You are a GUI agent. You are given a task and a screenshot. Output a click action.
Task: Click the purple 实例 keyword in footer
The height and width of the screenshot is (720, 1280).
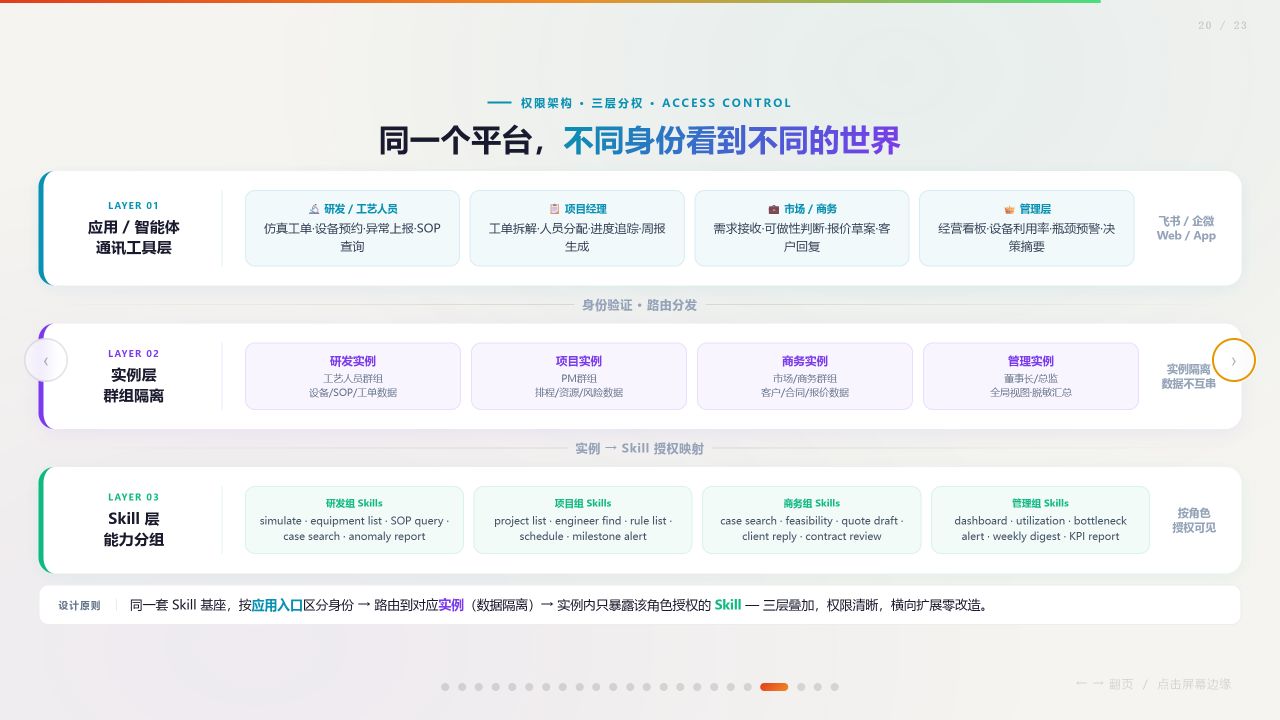tap(451, 605)
